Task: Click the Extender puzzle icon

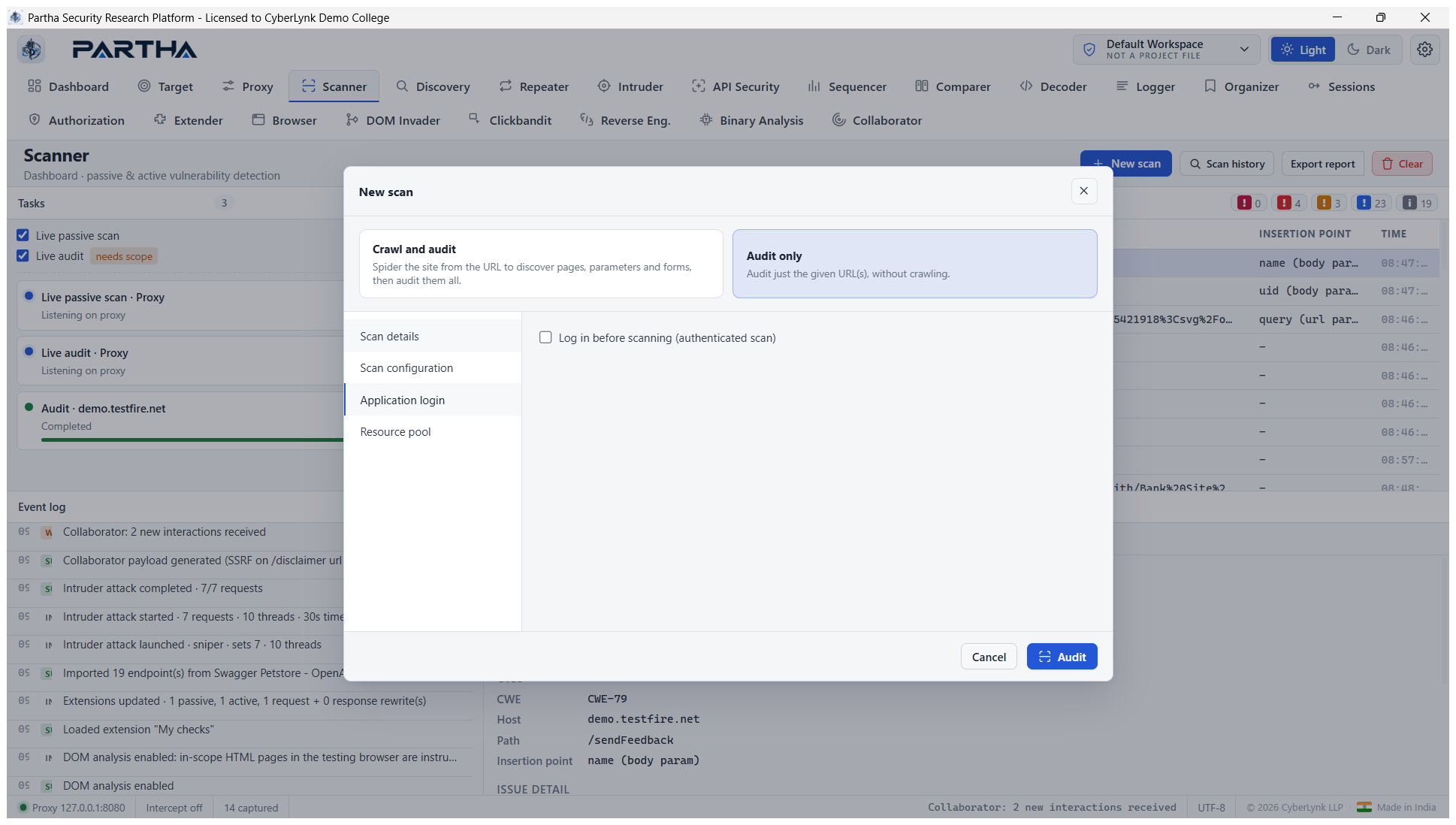Action: pos(160,119)
